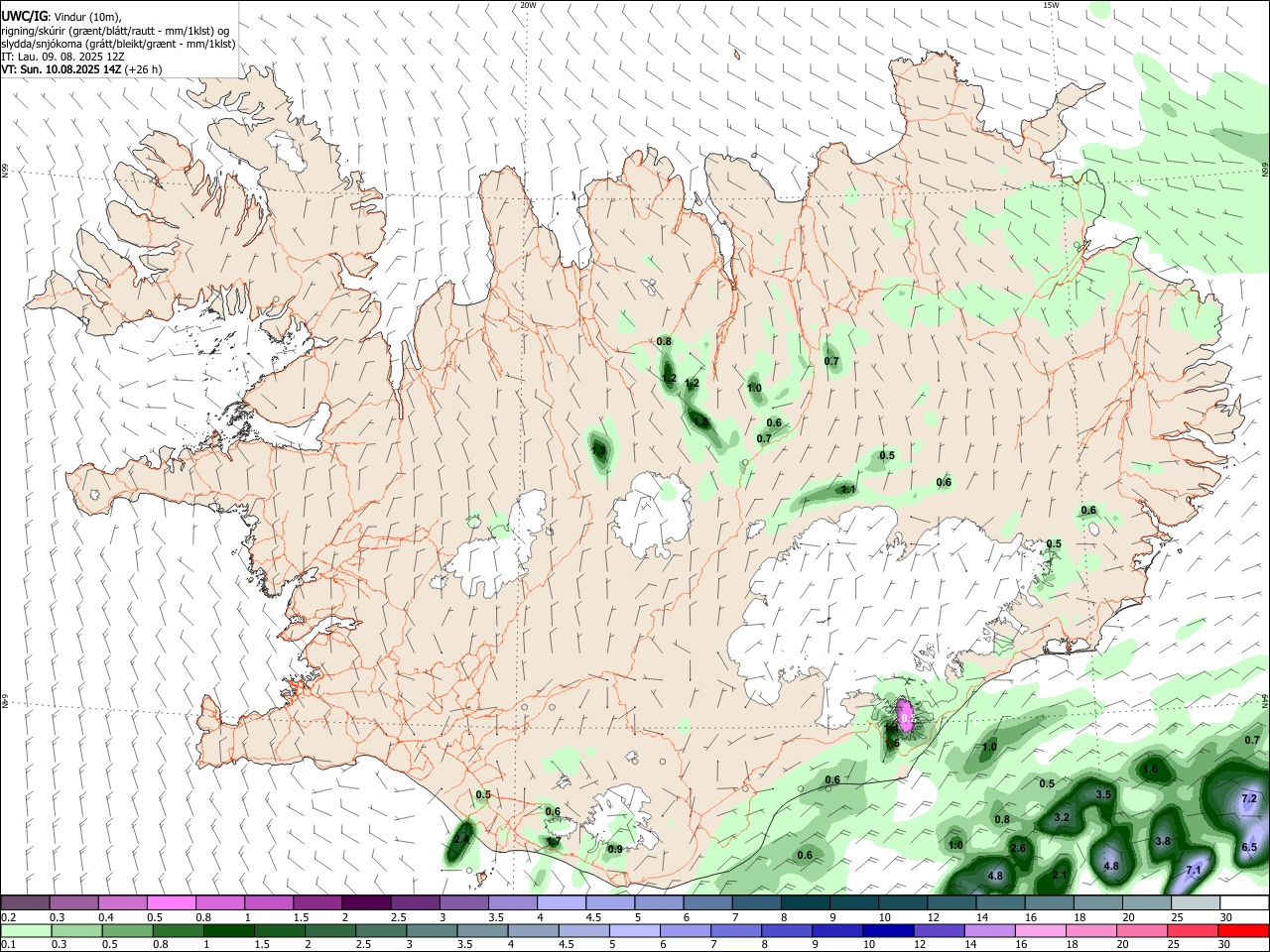Click the 2.4 value on the southwest coast
Image resolution: width=1270 pixels, height=952 pixels.
pos(461,839)
